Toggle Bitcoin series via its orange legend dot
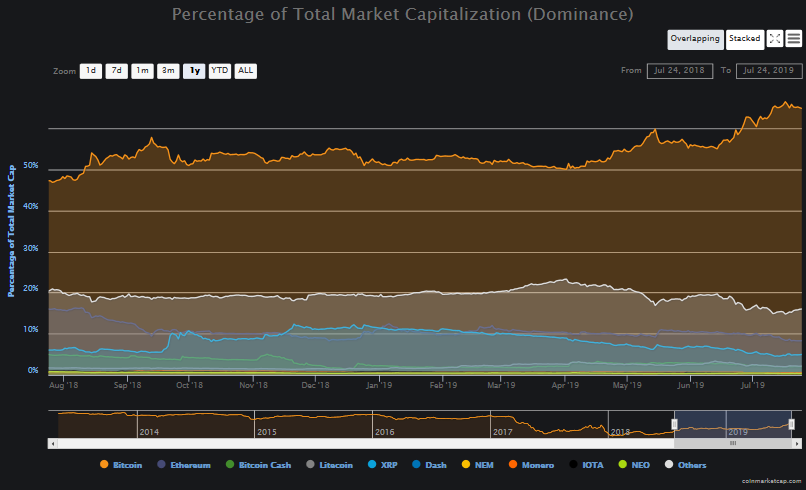 pos(104,464)
